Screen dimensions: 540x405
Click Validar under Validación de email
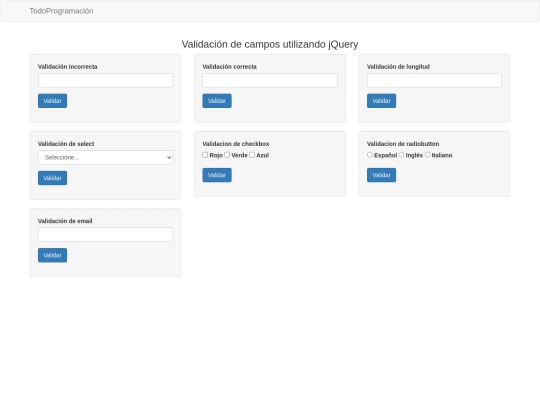pyautogui.click(x=52, y=255)
